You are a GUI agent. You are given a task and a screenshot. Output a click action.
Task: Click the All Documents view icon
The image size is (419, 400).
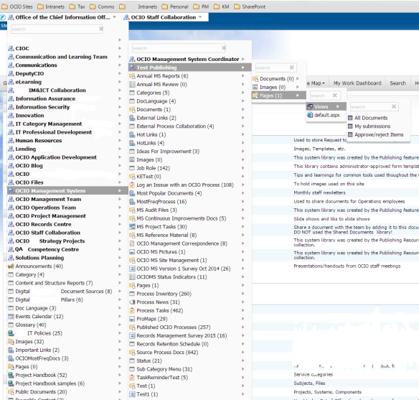[x=350, y=118]
